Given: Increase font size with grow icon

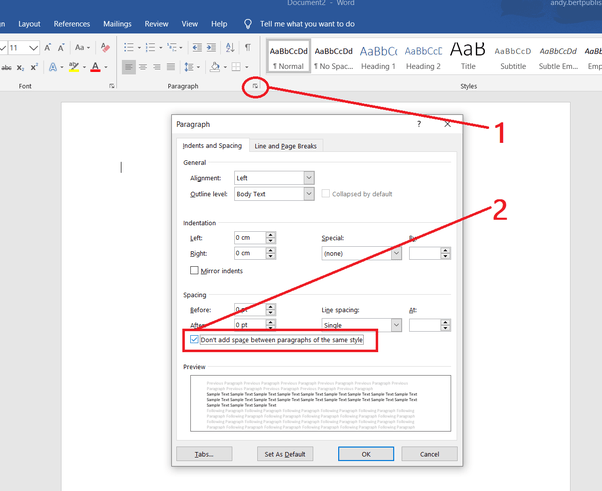Looking at the screenshot, I should pyautogui.click(x=48, y=48).
